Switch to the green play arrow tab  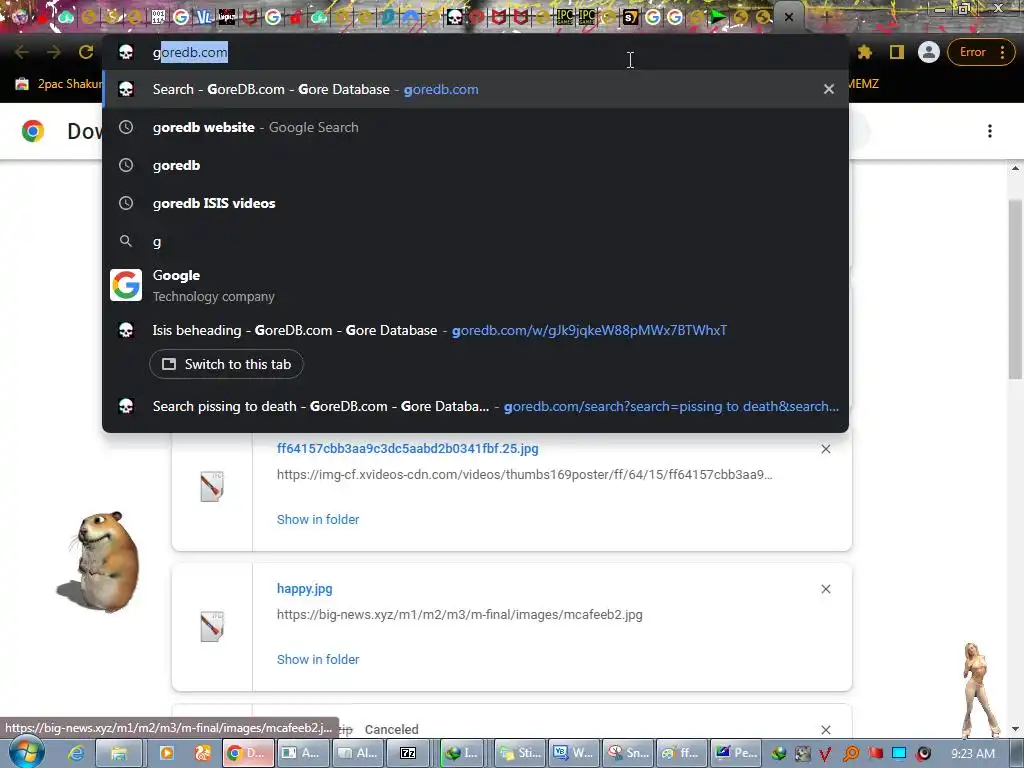point(718,17)
